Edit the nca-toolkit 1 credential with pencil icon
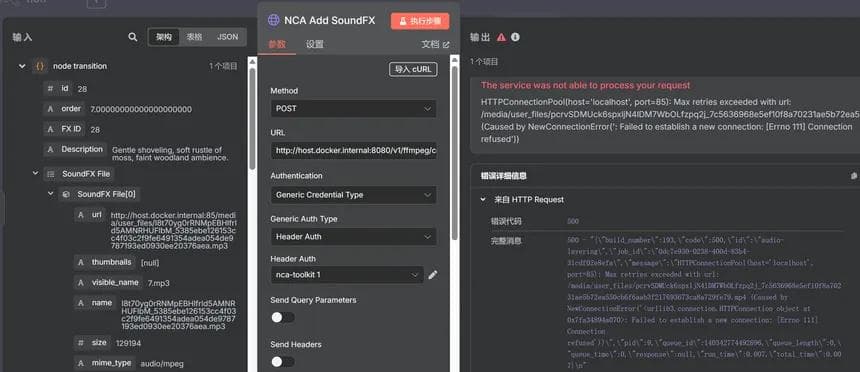The width and height of the screenshot is (860, 372). [433, 275]
